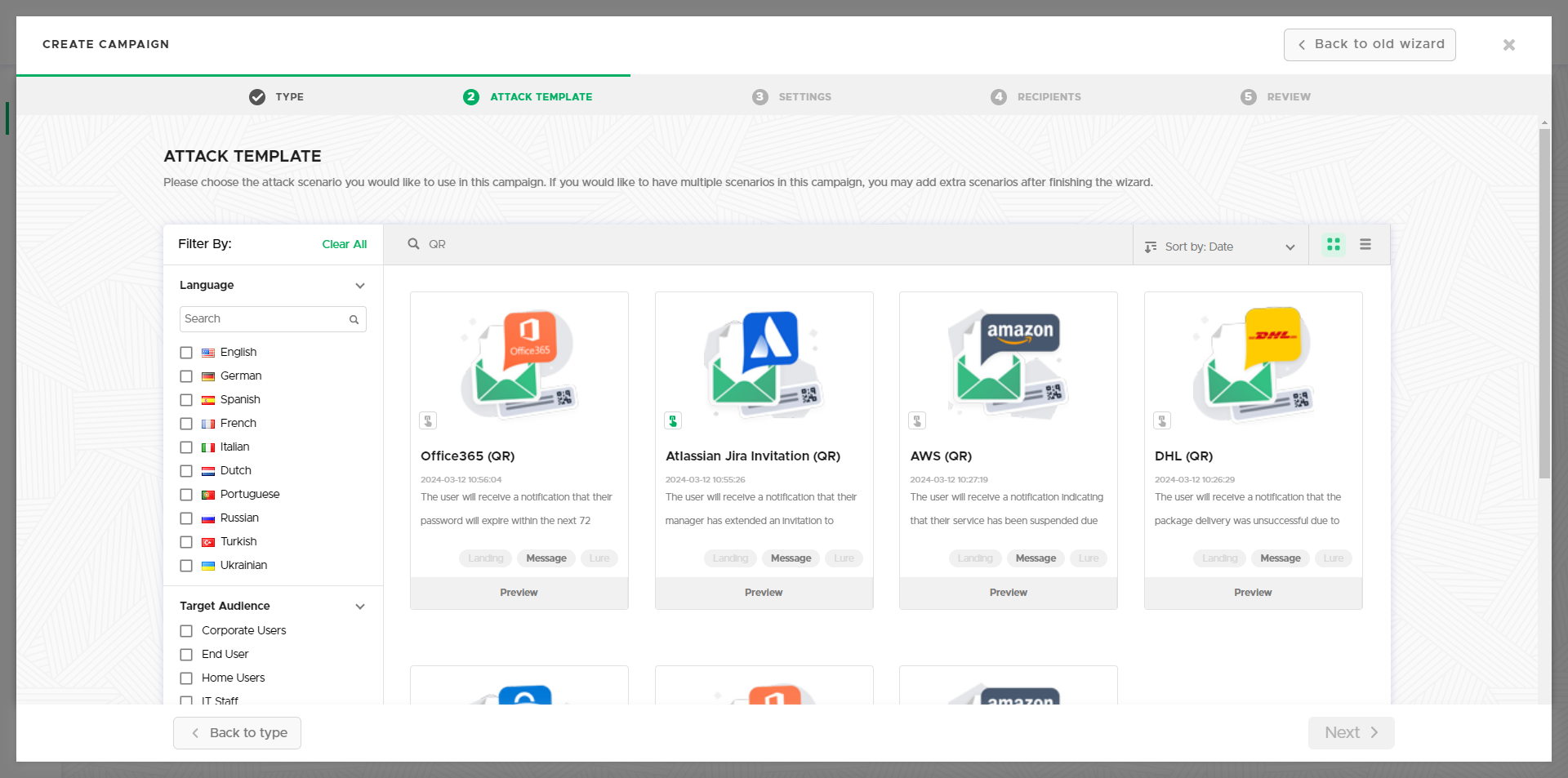
Task: Check the Home Users audience filter
Action: click(x=186, y=678)
